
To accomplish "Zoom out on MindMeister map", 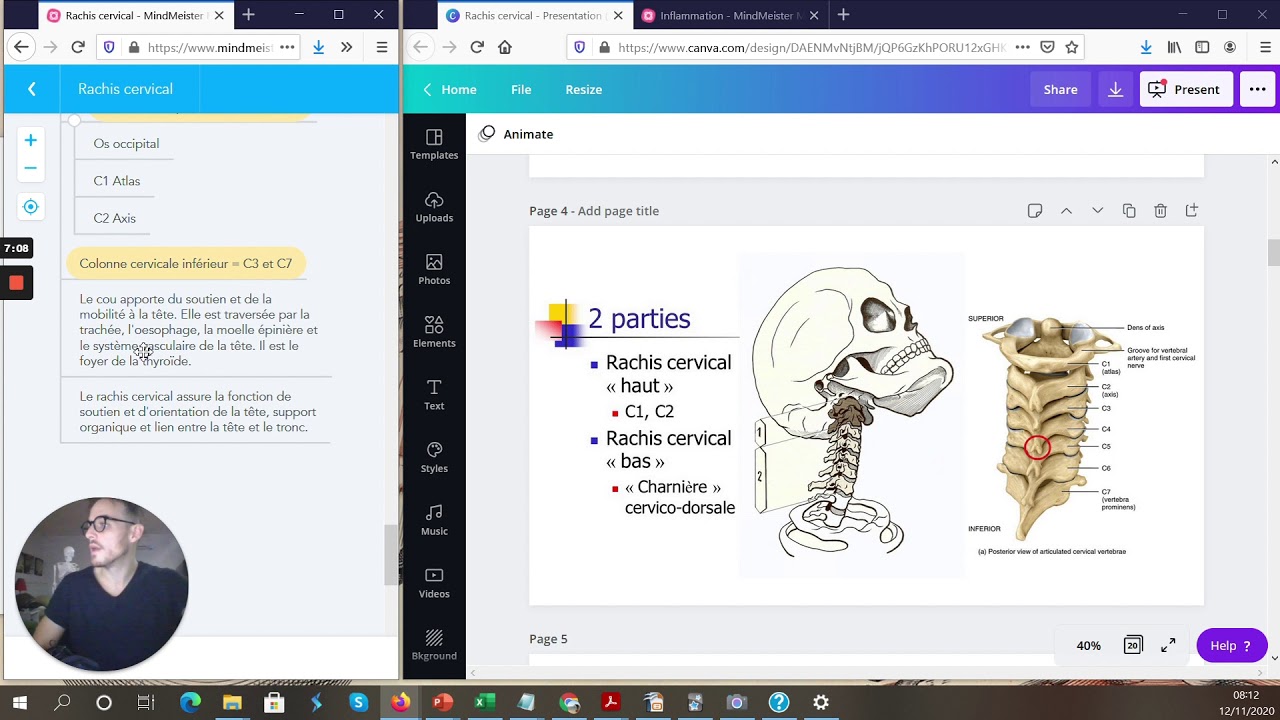I will click(31, 168).
